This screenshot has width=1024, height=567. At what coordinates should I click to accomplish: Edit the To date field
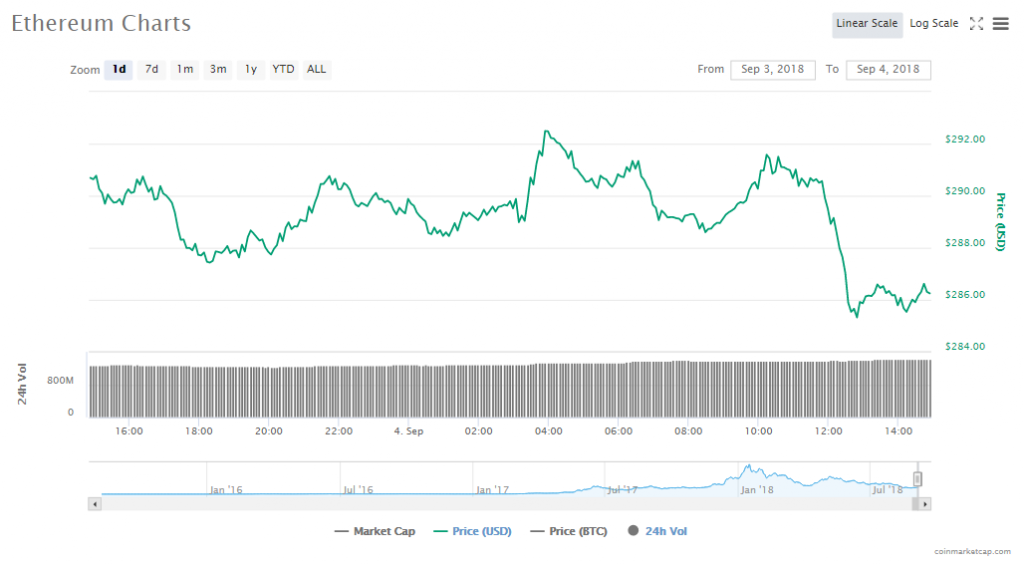pos(888,70)
